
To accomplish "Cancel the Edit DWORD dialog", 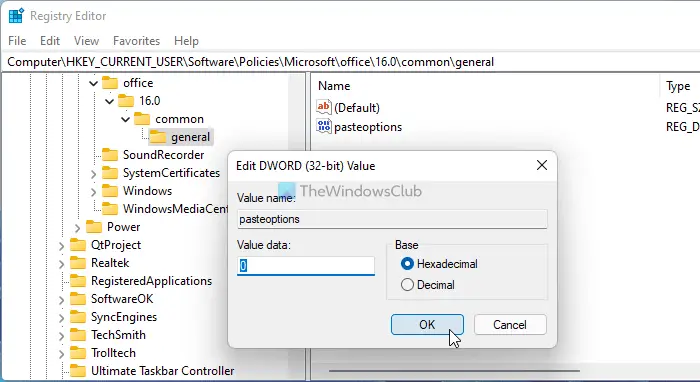I will pos(510,324).
